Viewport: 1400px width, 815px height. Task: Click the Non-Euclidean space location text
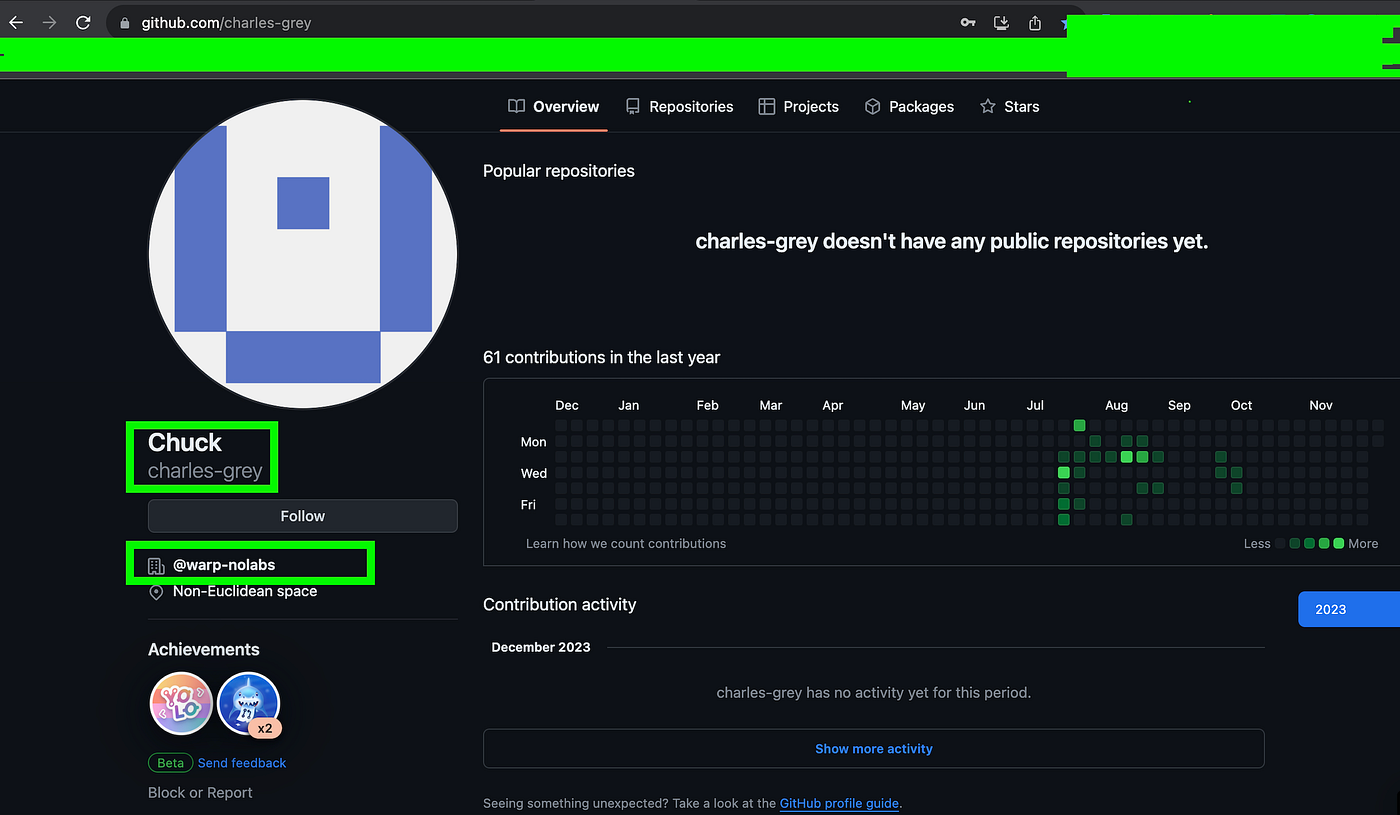click(245, 592)
